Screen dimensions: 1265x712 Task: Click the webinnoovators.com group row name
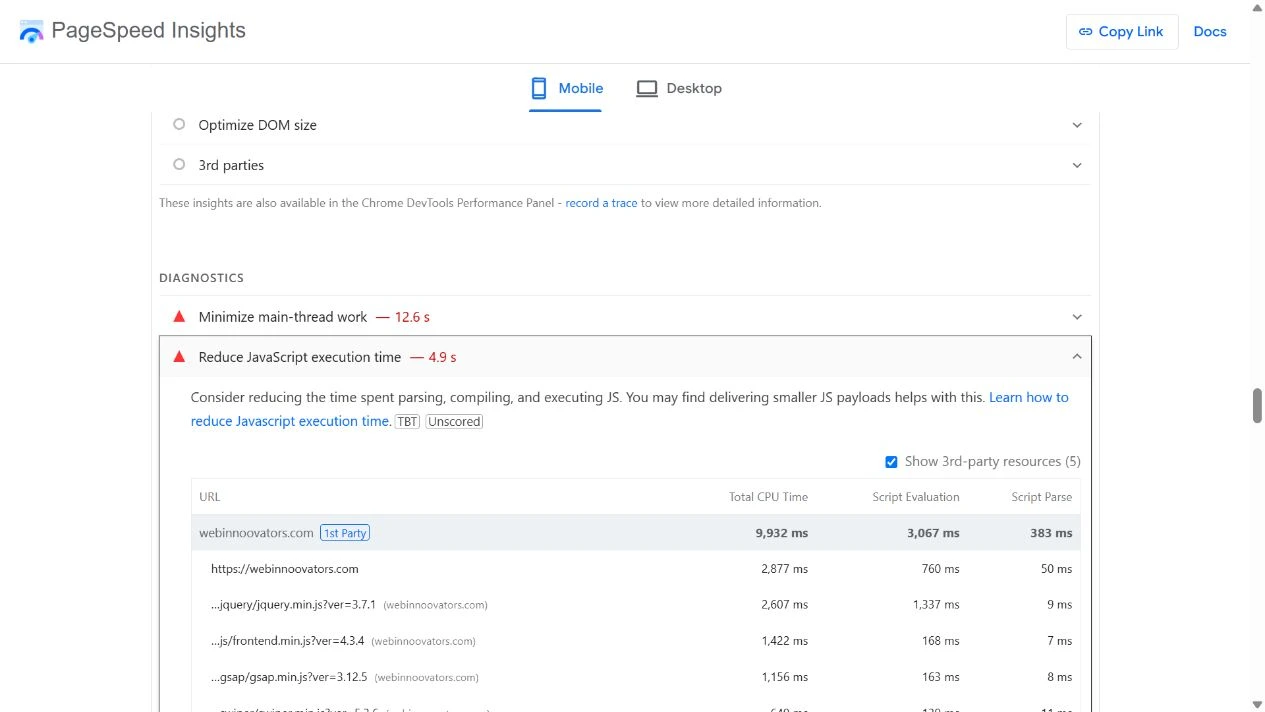[x=256, y=533]
